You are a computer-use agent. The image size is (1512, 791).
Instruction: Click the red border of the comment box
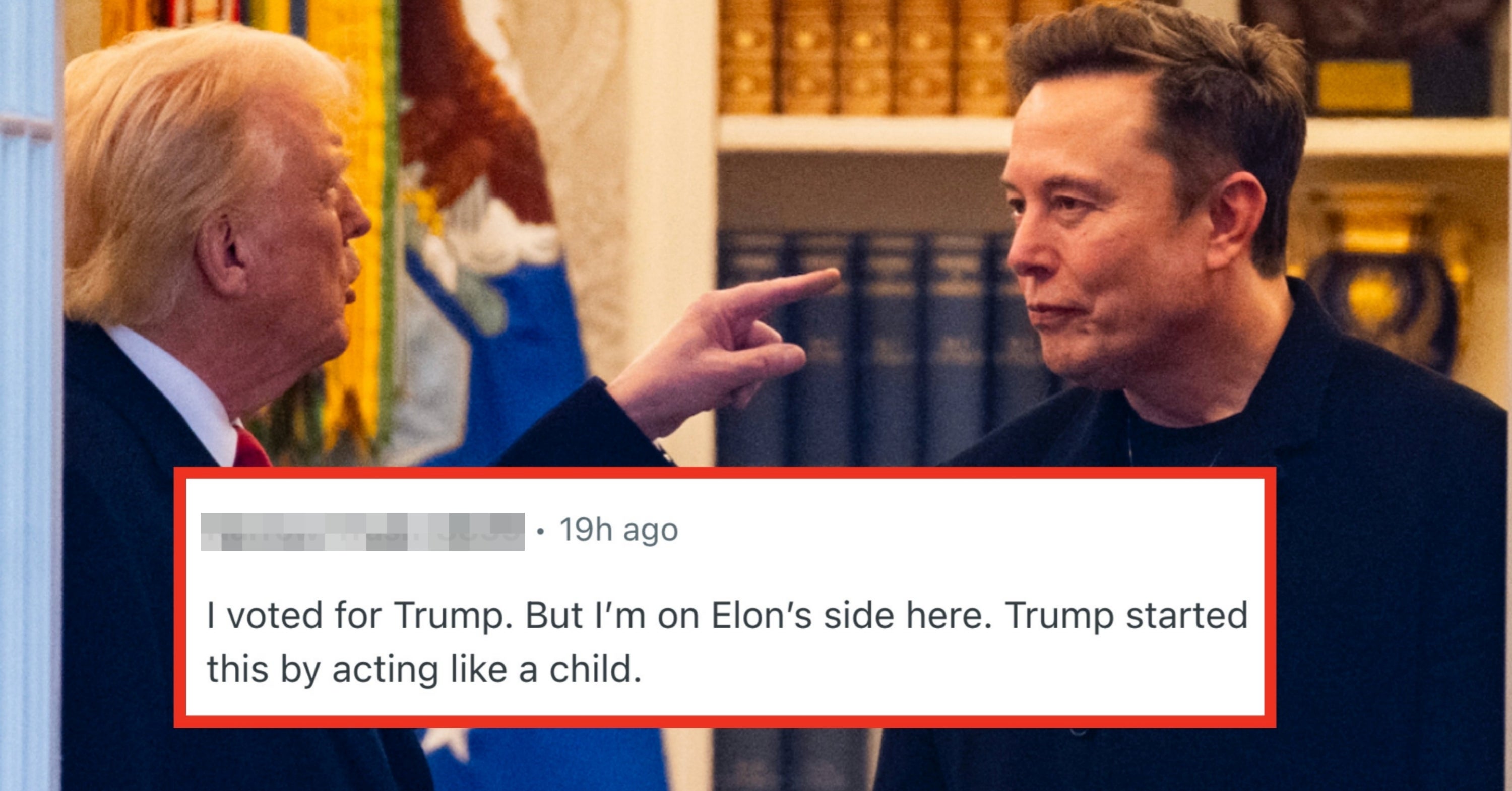[x=724, y=473]
